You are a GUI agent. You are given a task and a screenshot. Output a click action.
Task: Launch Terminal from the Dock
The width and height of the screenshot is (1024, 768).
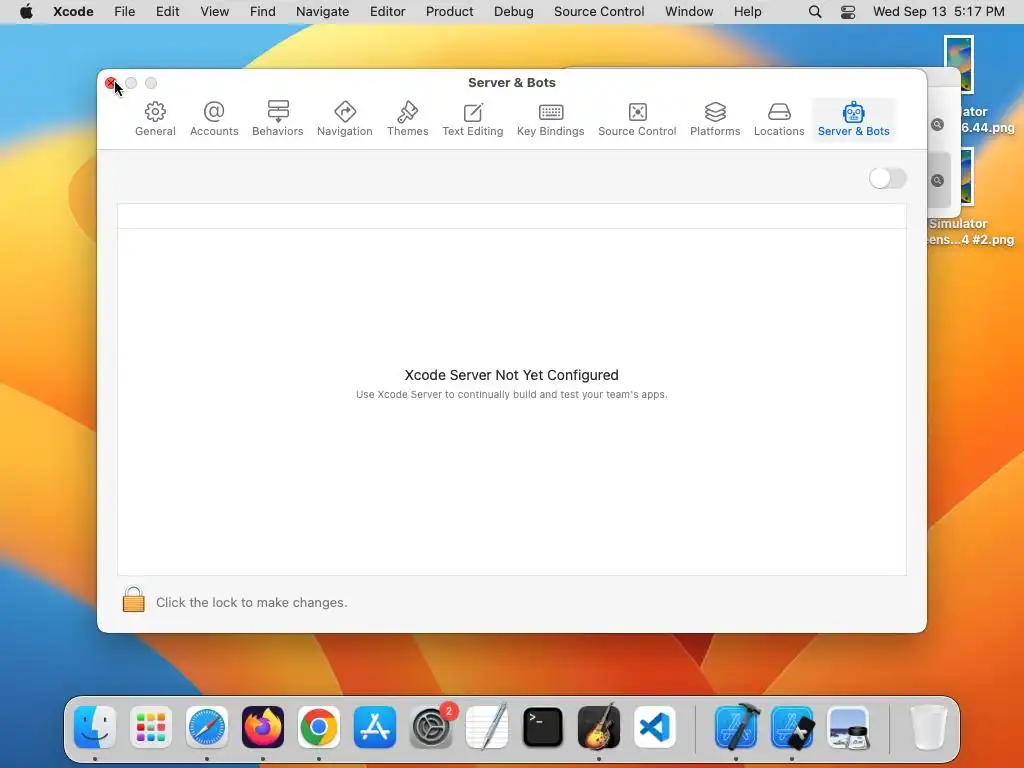coord(543,727)
